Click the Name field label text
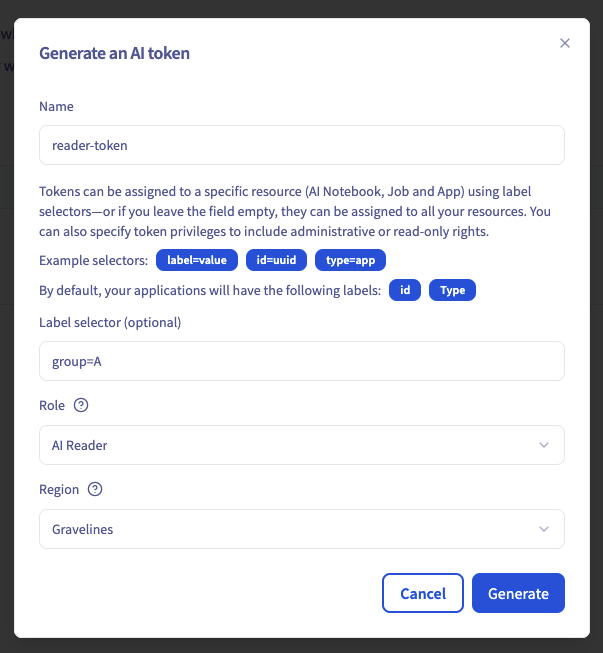This screenshot has height=653, width=603. (x=57, y=106)
